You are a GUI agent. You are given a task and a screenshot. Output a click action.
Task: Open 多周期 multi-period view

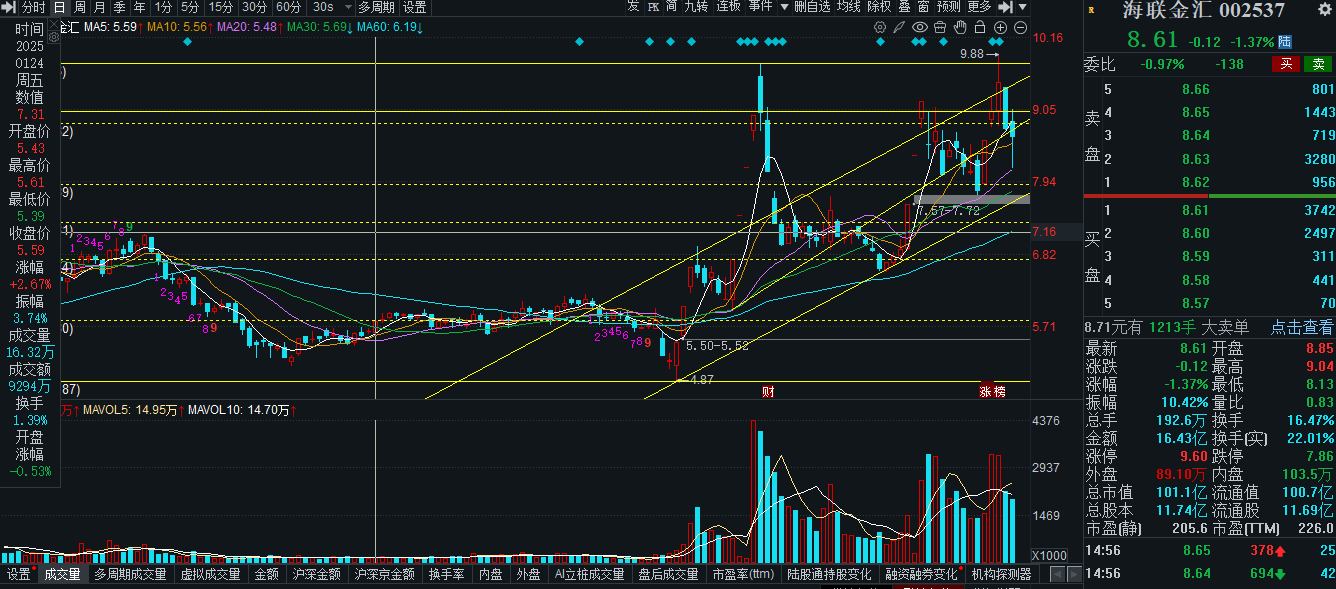(x=376, y=7)
